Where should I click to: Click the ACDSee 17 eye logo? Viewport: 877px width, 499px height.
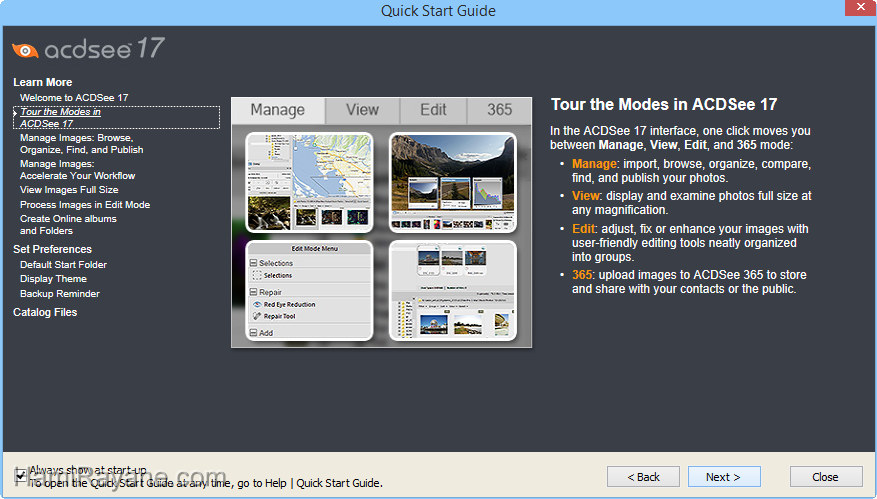[x=25, y=50]
